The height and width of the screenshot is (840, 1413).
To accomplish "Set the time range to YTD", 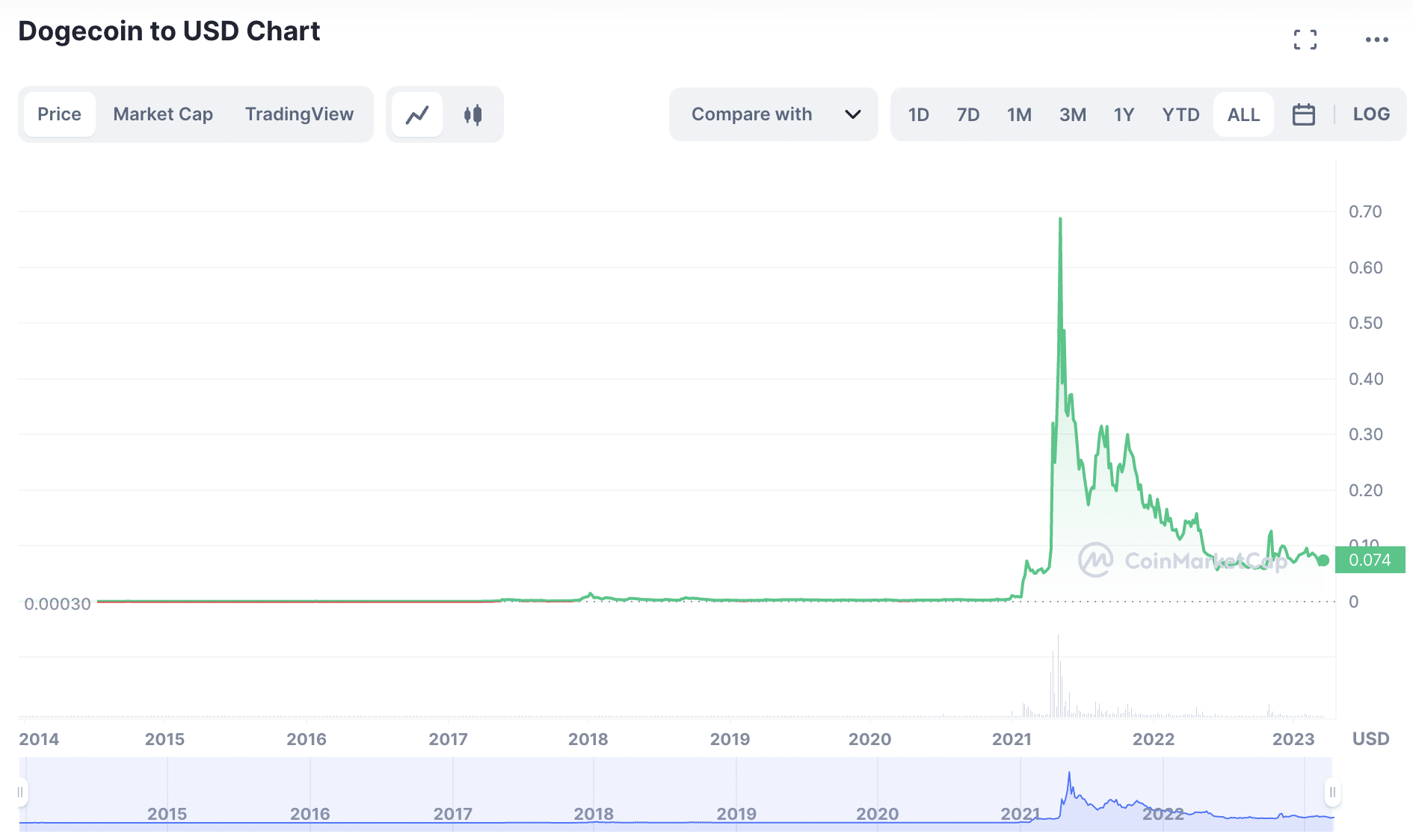I will pos(1180,114).
